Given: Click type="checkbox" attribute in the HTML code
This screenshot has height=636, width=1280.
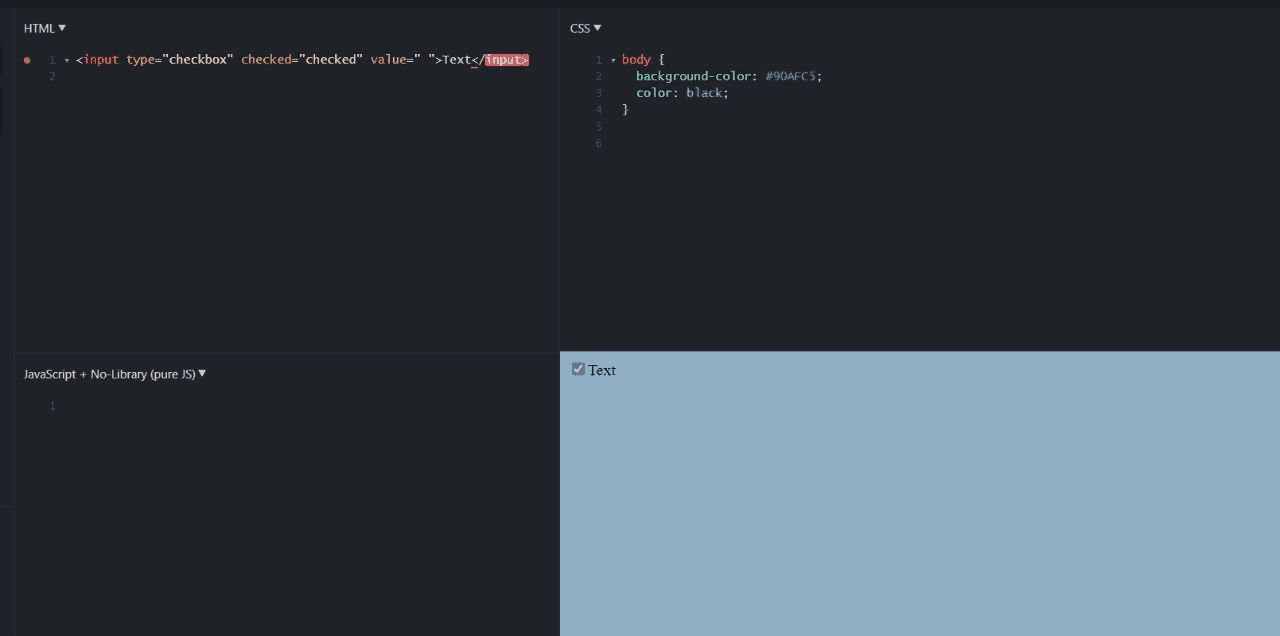Looking at the screenshot, I should [180, 60].
